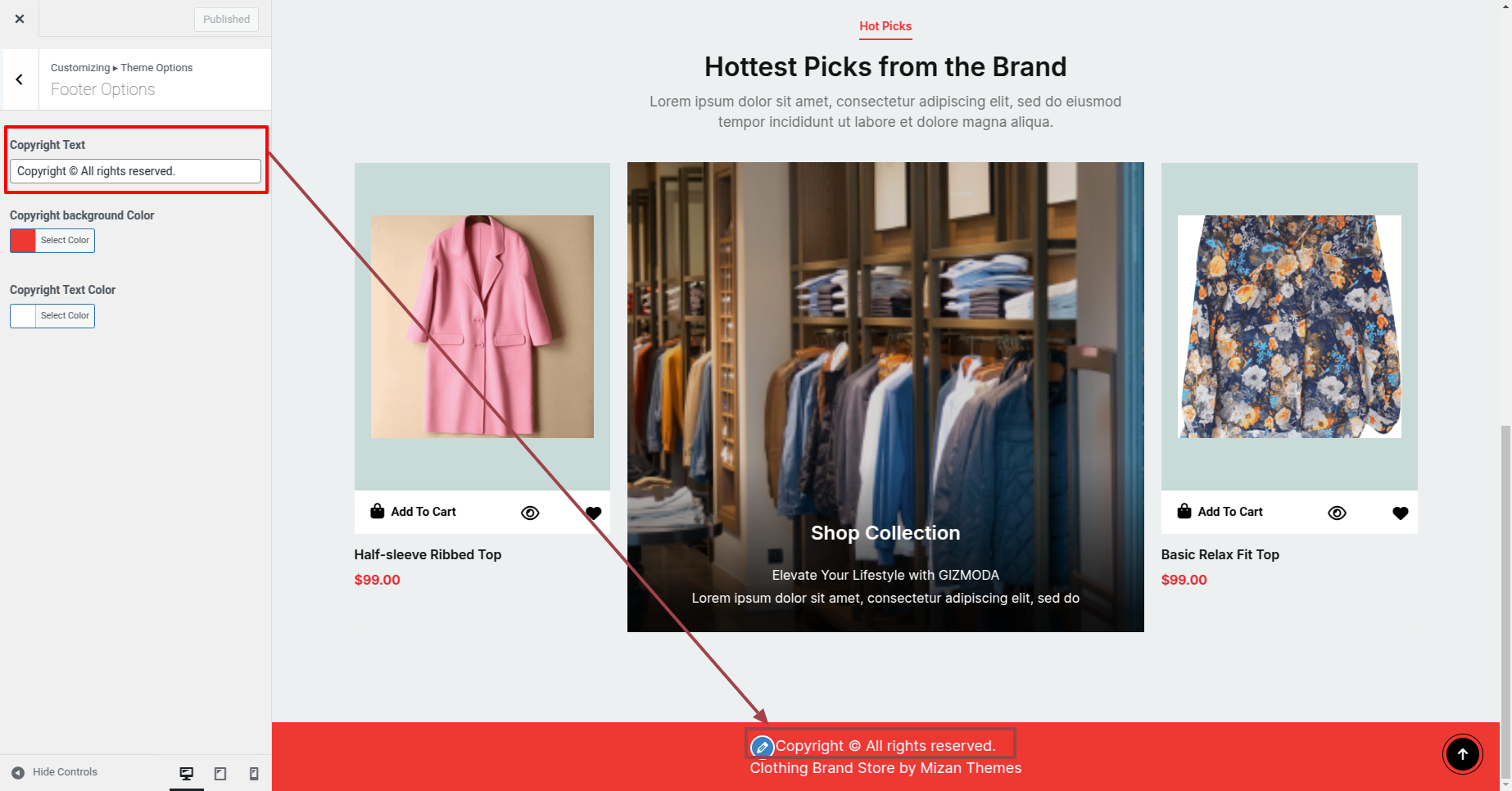The image size is (1512, 791).
Task: Close the Customizer with the X icon
Action: click(20, 19)
